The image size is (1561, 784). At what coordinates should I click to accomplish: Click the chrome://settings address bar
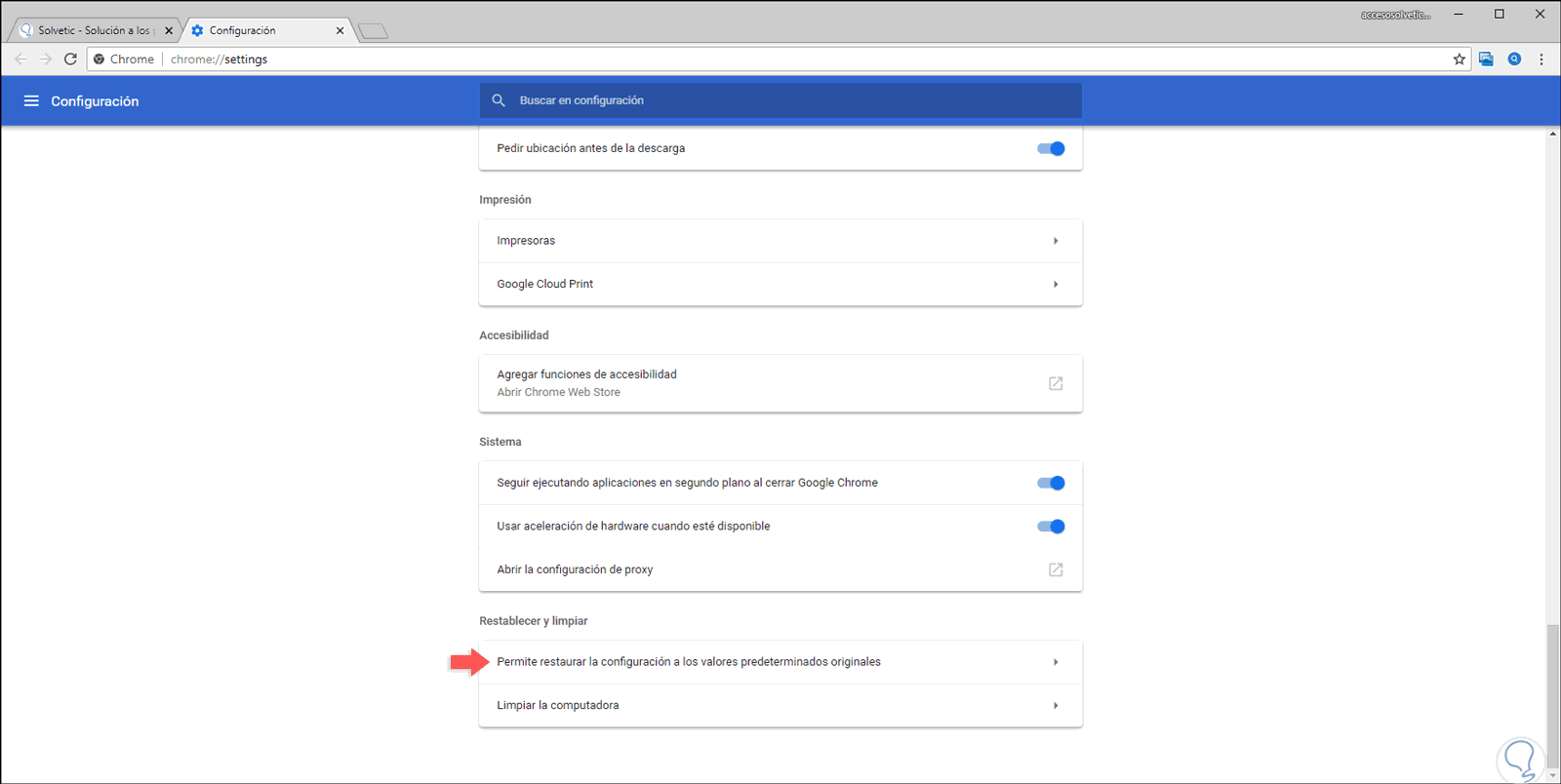(x=780, y=59)
